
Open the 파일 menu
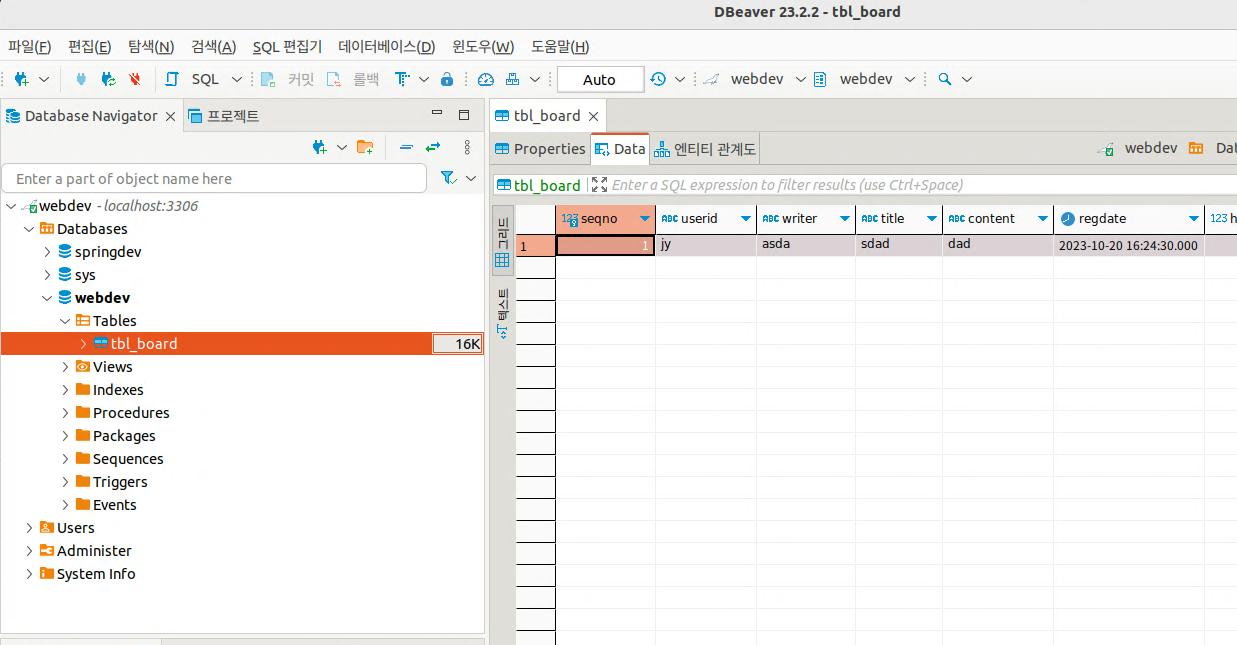click(x=29, y=47)
